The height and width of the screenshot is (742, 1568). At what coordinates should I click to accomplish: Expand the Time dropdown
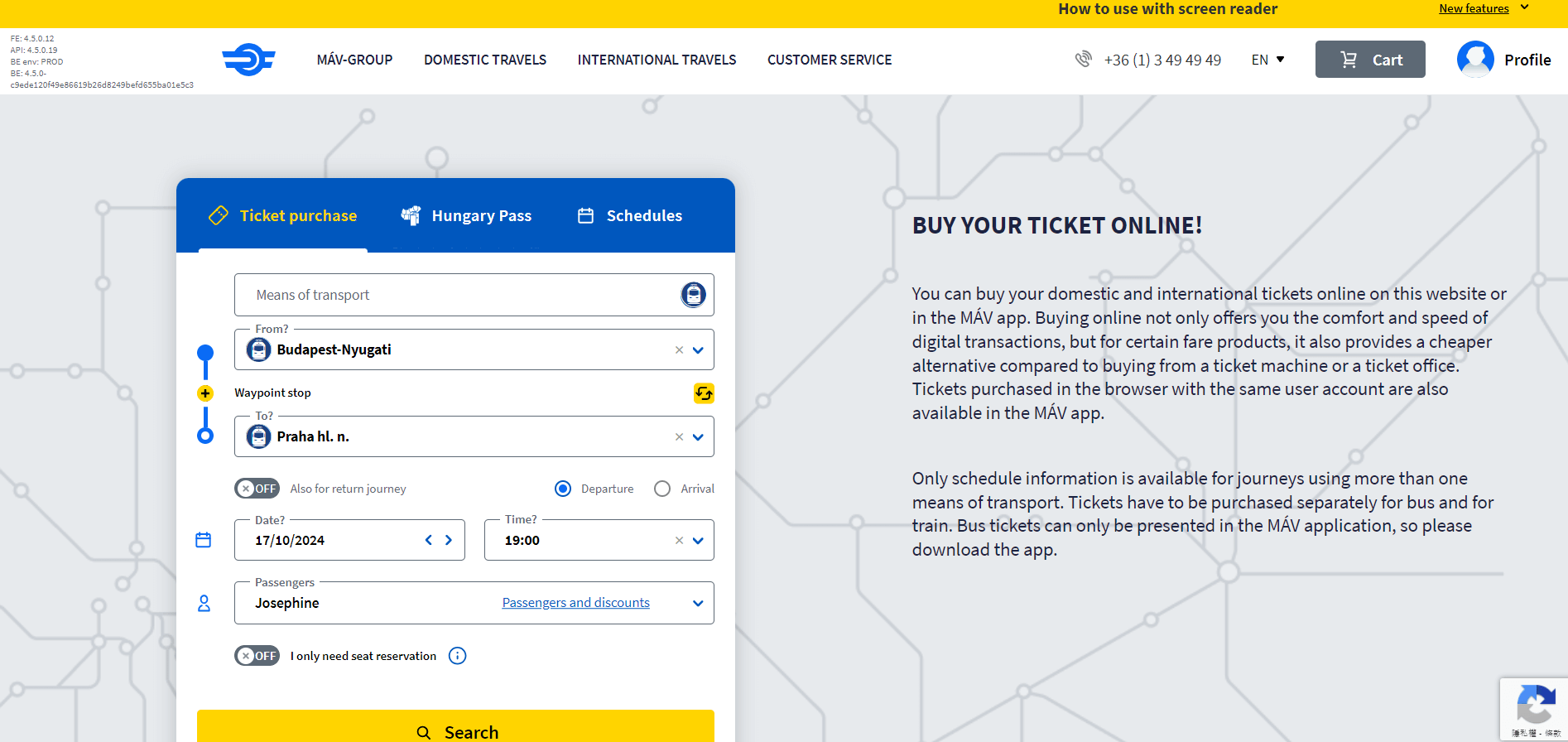tap(698, 541)
